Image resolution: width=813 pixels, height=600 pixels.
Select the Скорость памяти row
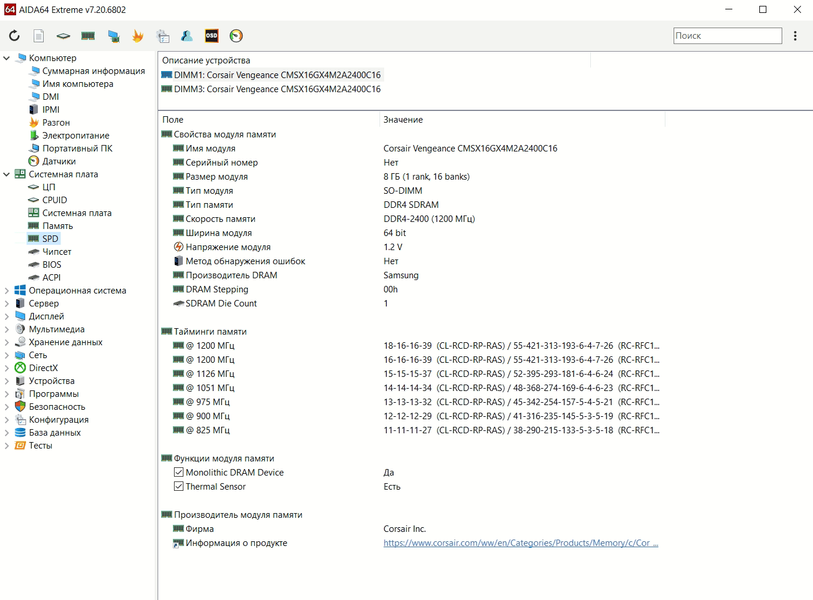click(412, 219)
